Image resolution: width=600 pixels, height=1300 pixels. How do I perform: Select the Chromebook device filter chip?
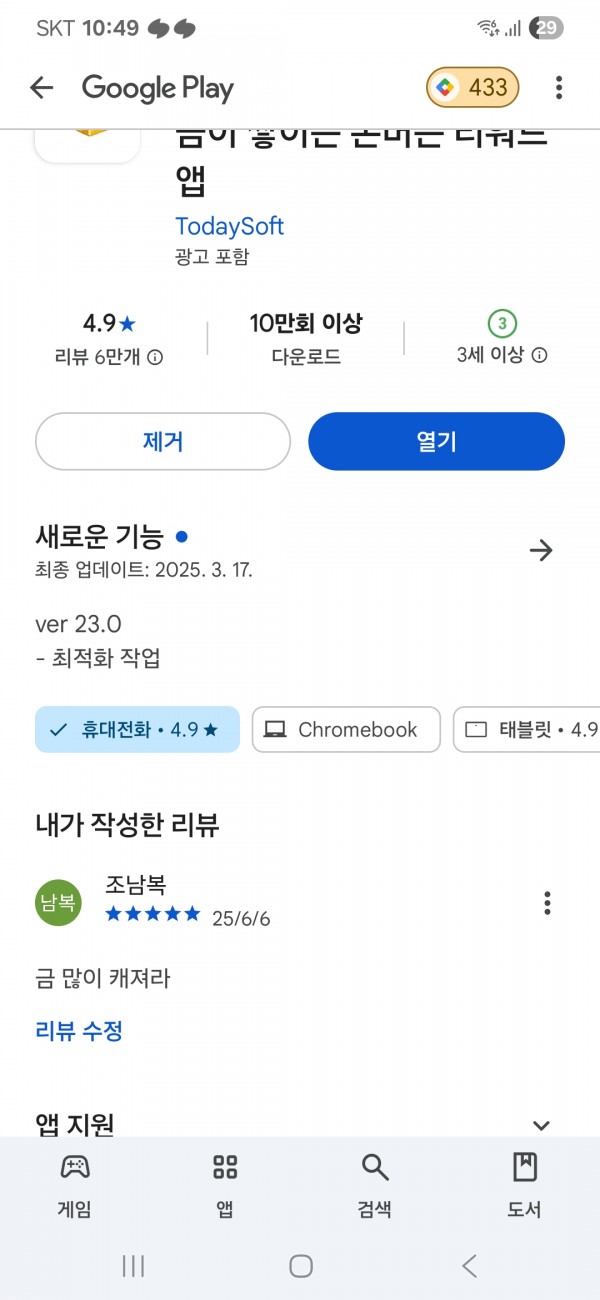346,730
